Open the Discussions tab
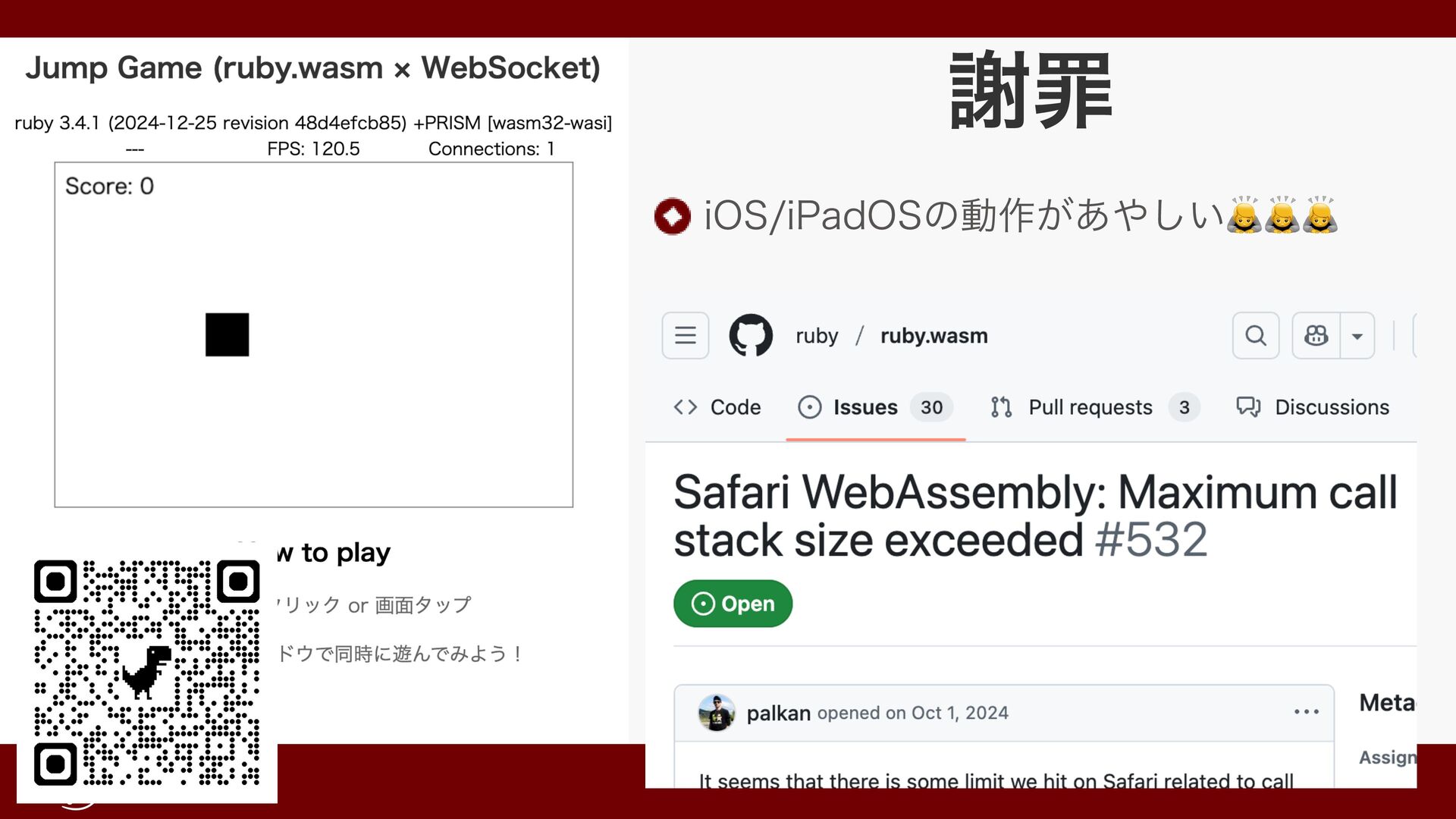 point(1313,407)
